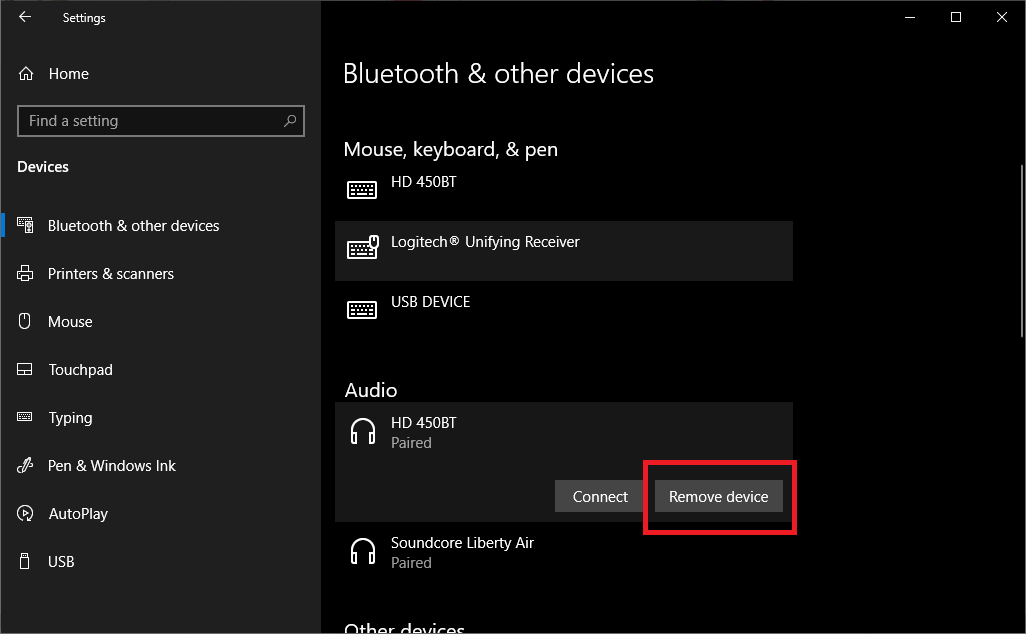Select Logitech Unifying Receiver device
Viewport: 1026px width, 634px height.
pyautogui.click(x=563, y=251)
